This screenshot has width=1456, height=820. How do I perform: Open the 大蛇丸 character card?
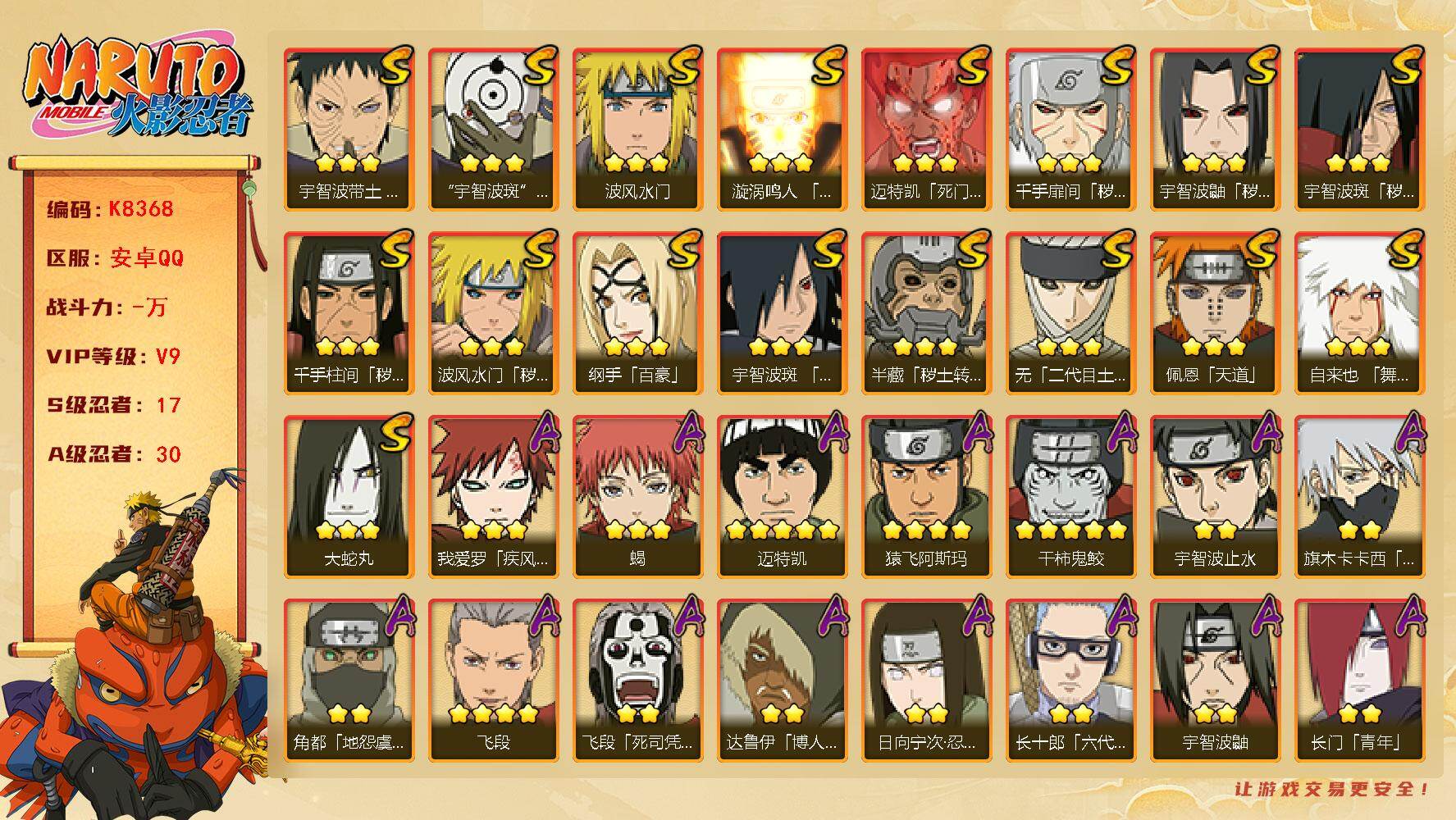click(x=349, y=496)
